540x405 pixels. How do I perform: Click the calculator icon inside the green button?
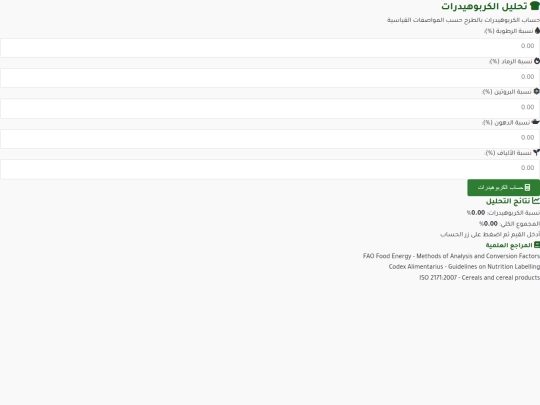pyautogui.click(x=527, y=188)
